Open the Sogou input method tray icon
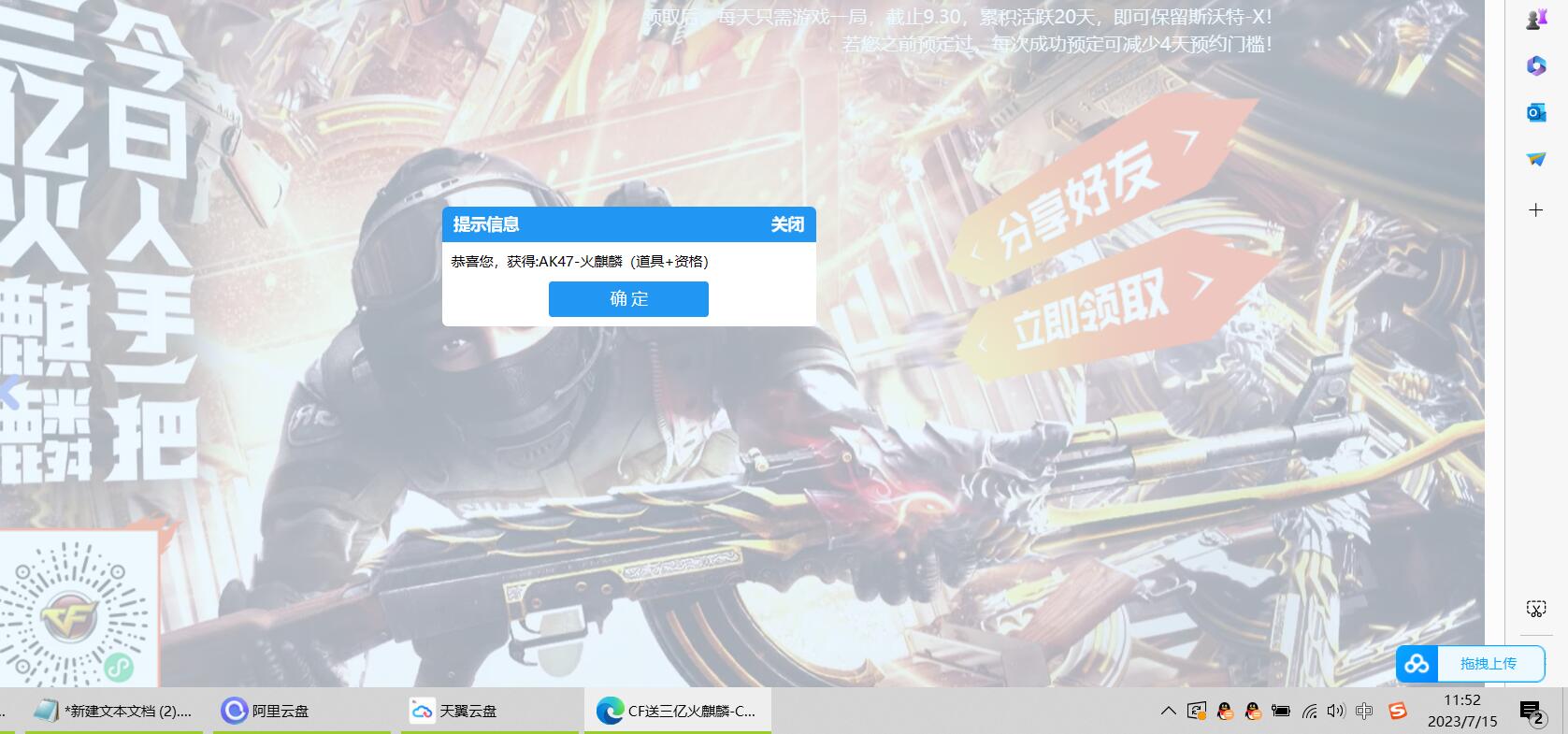The height and width of the screenshot is (734, 1568). [1397, 712]
